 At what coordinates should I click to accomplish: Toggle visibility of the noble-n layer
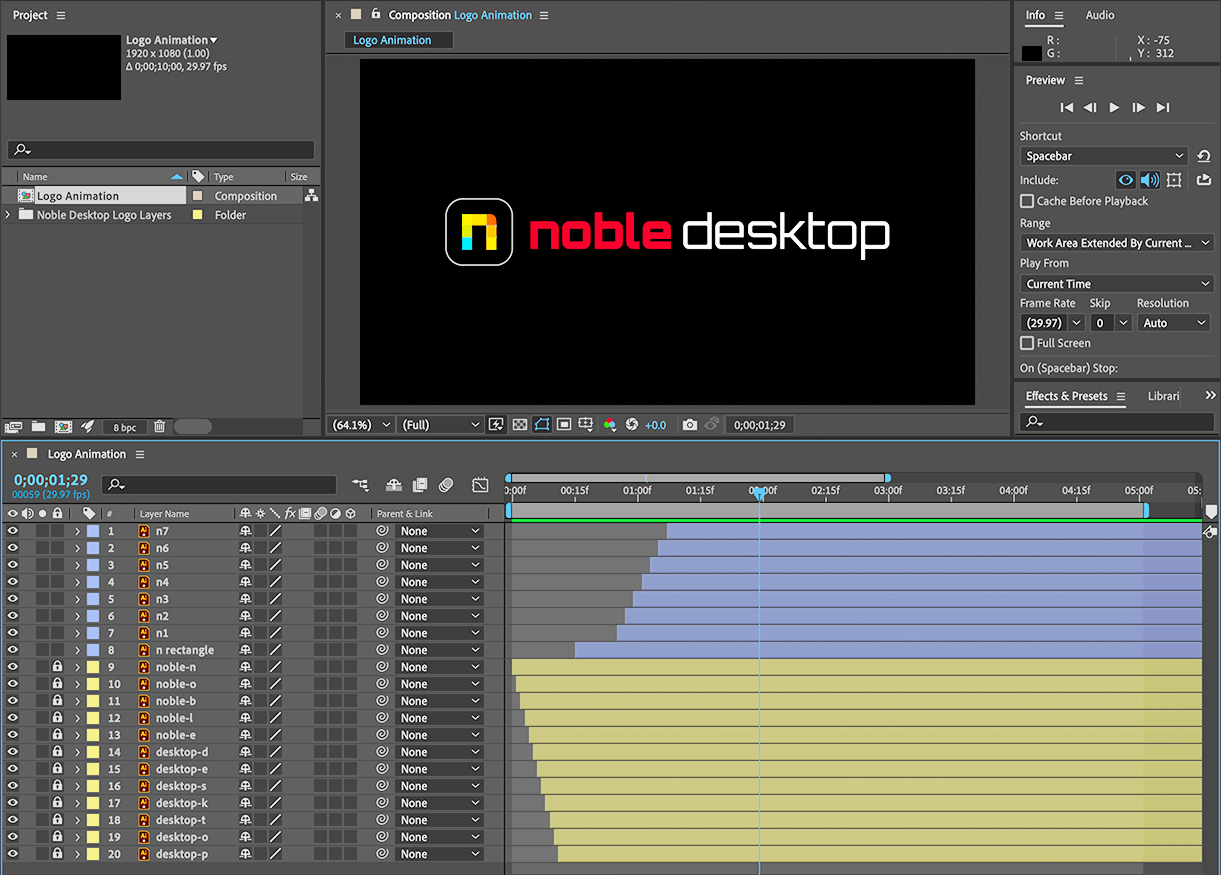(12, 667)
